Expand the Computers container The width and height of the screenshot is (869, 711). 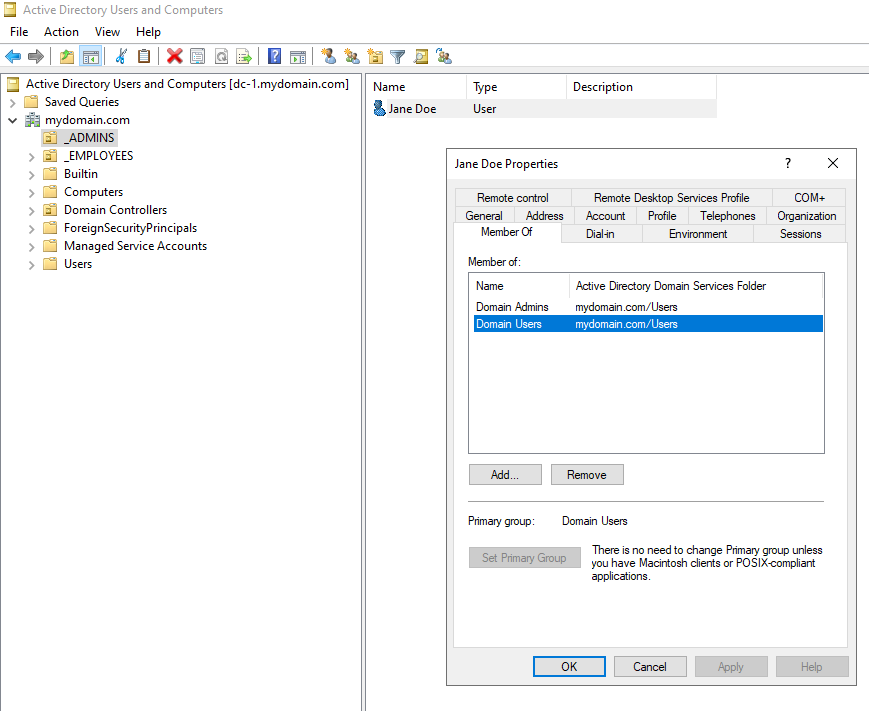[x=32, y=193]
